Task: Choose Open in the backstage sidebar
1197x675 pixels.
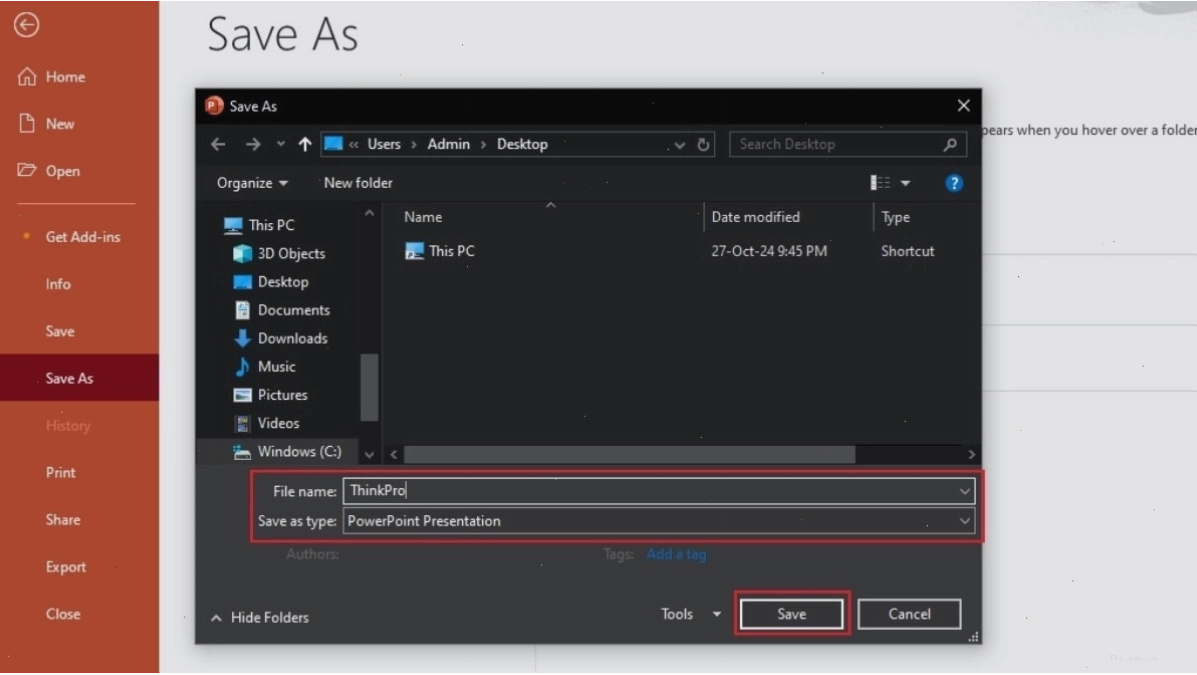Action: pos(63,171)
